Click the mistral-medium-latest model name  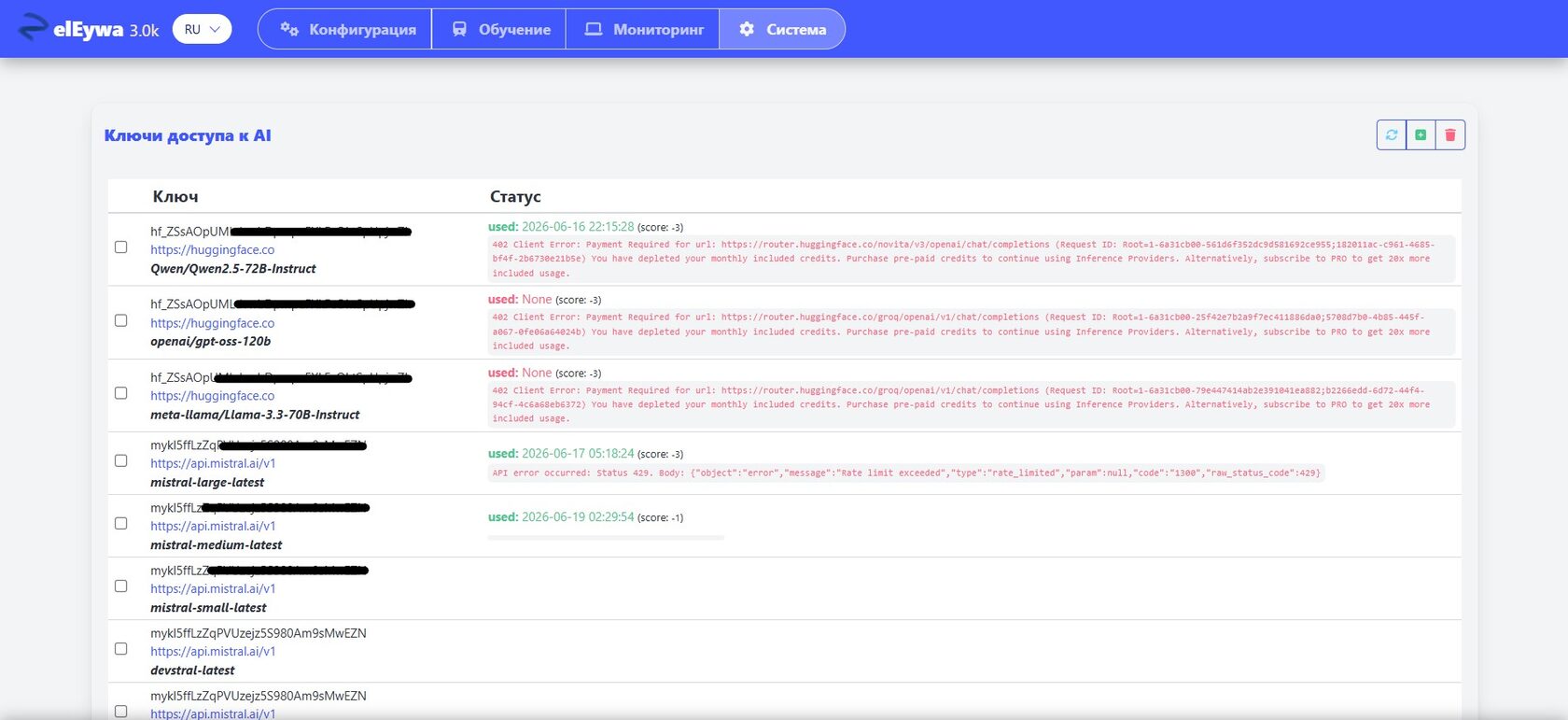pyautogui.click(x=216, y=545)
